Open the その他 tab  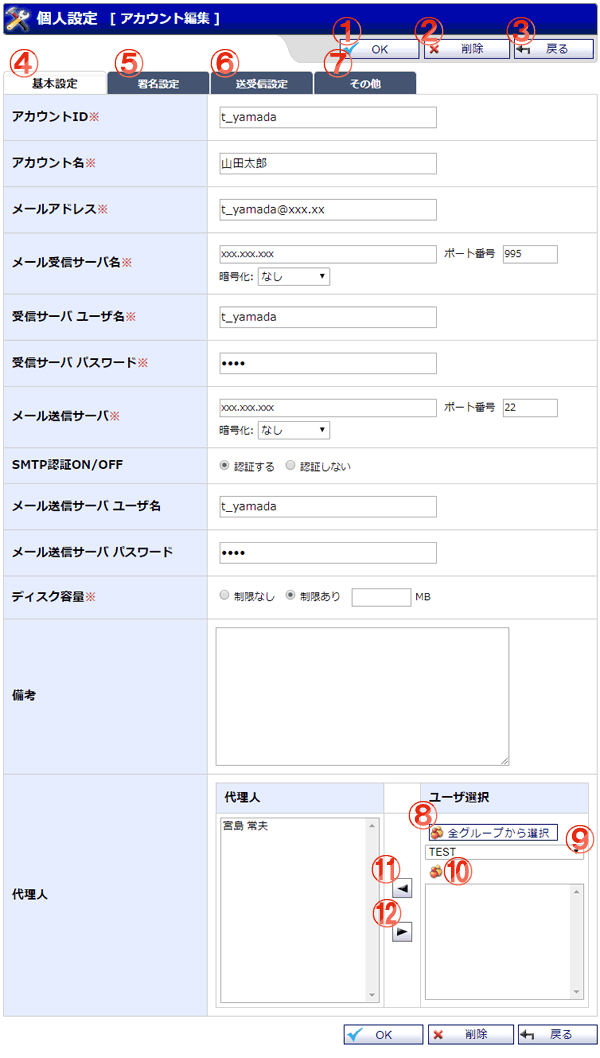tap(365, 84)
